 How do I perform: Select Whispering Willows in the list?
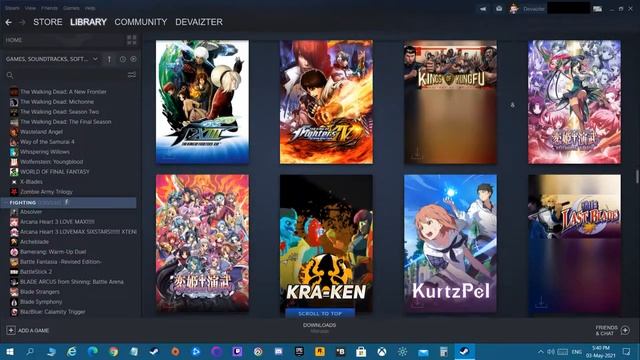45,152
